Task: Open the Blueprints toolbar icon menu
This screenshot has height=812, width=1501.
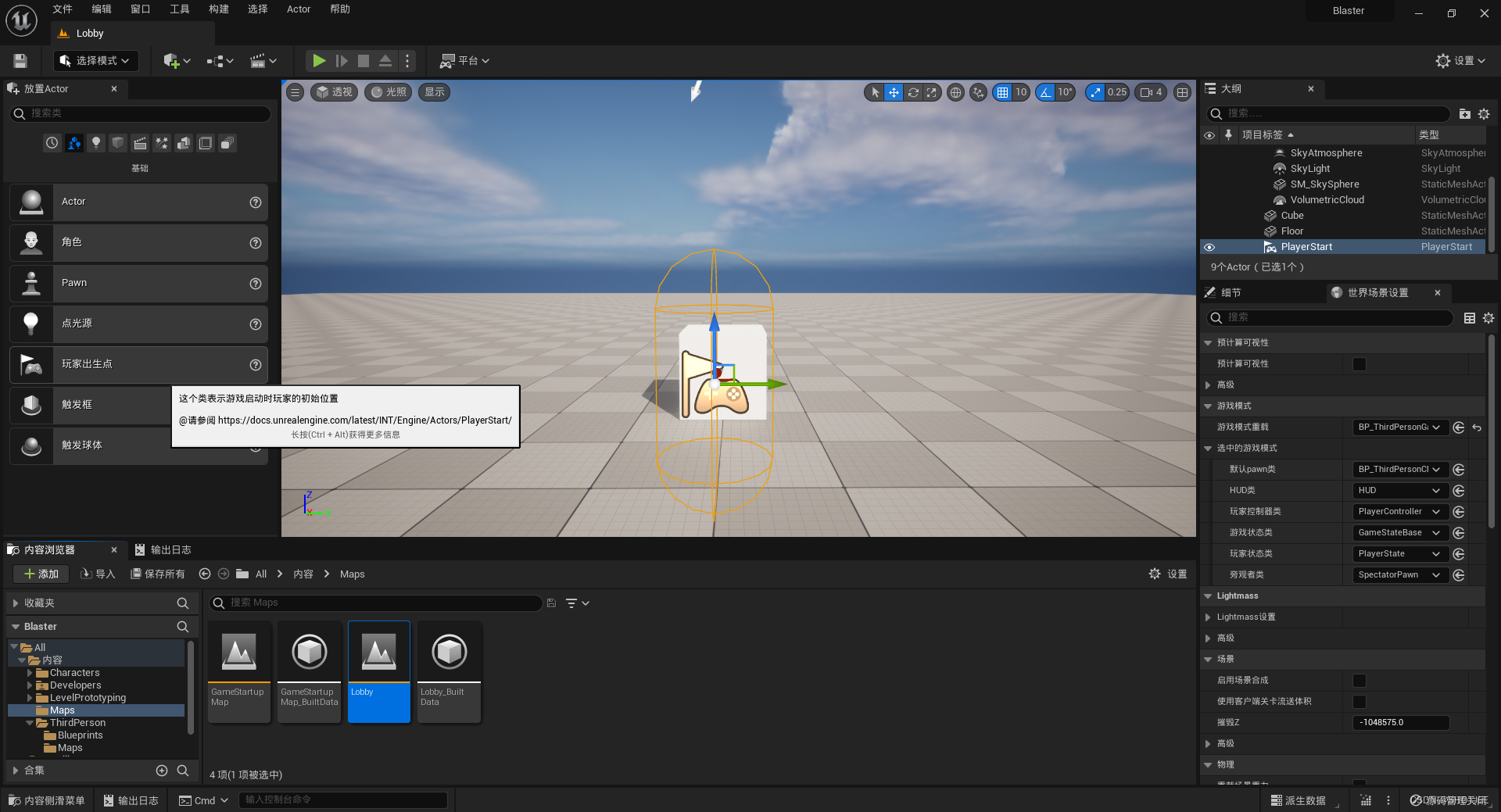Action: pos(220,60)
